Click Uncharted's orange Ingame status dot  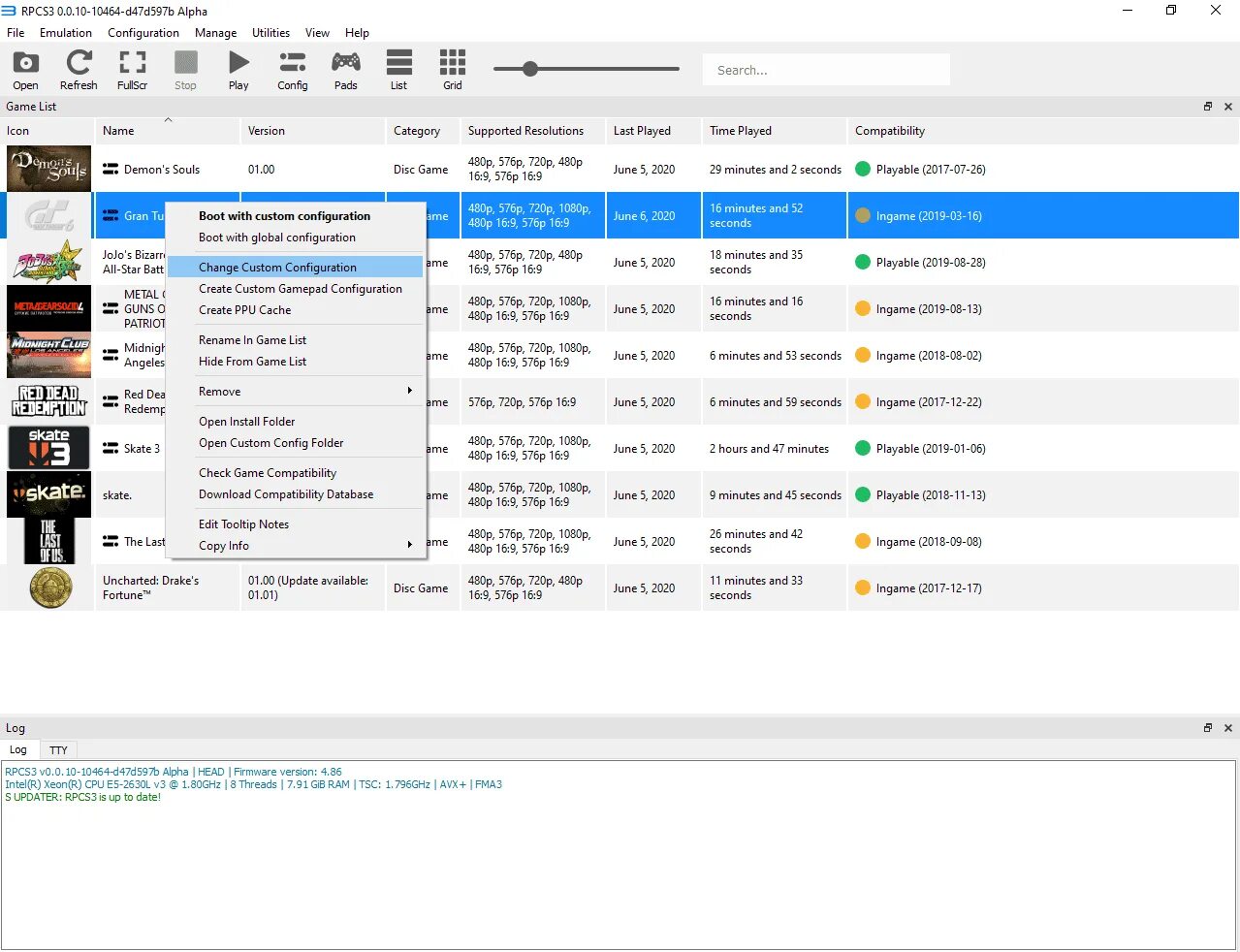click(862, 587)
